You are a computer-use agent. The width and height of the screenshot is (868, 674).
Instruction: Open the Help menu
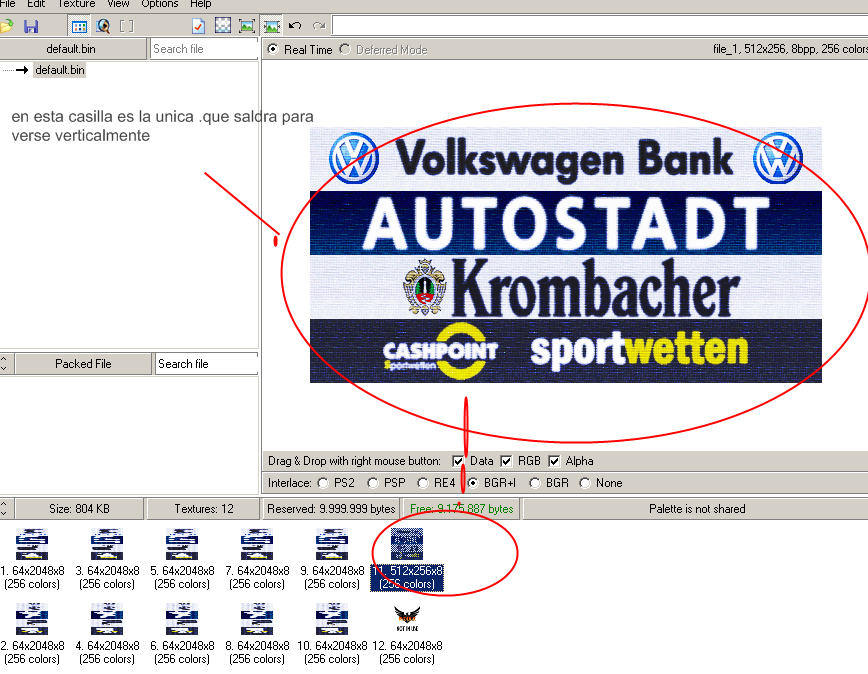pyautogui.click(x=200, y=4)
